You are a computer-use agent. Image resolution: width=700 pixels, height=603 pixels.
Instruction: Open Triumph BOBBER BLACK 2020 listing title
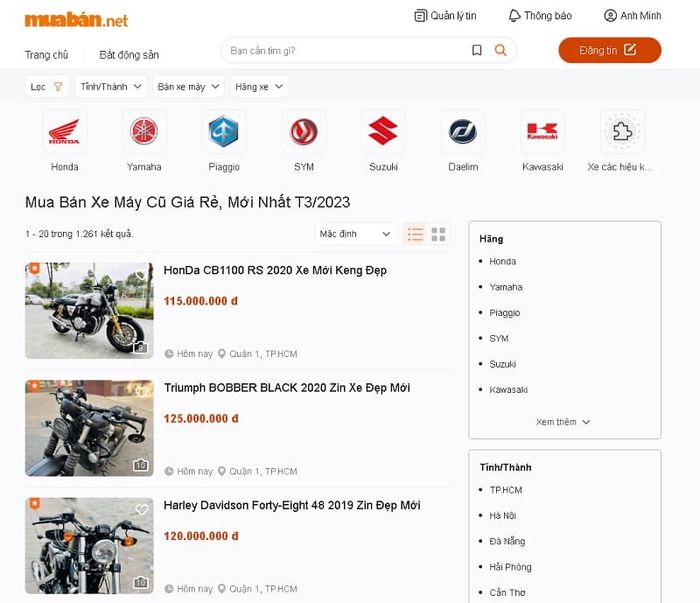(287, 387)
